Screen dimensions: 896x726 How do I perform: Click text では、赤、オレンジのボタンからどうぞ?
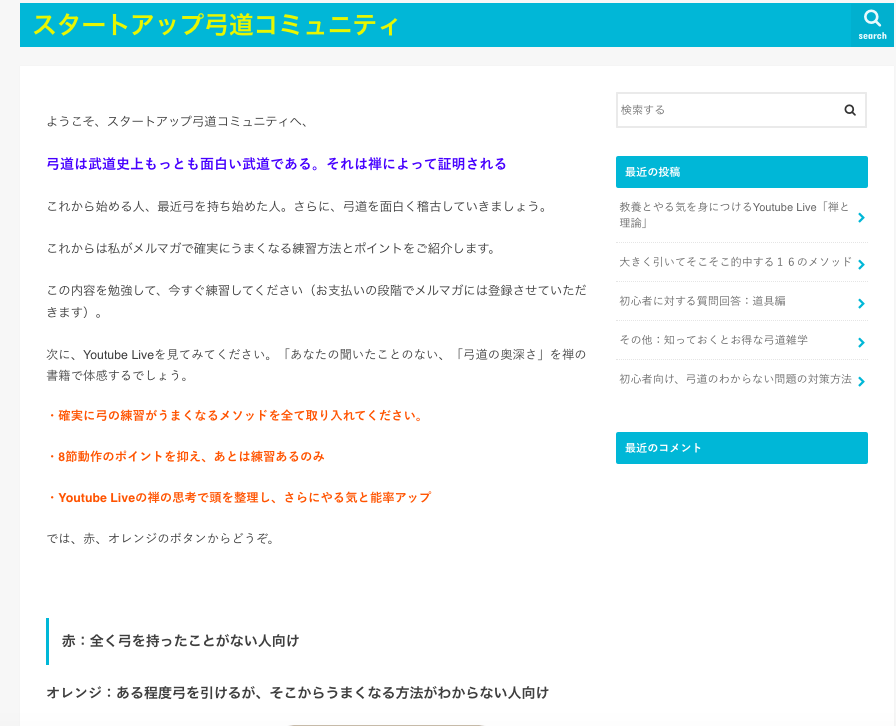161,538
